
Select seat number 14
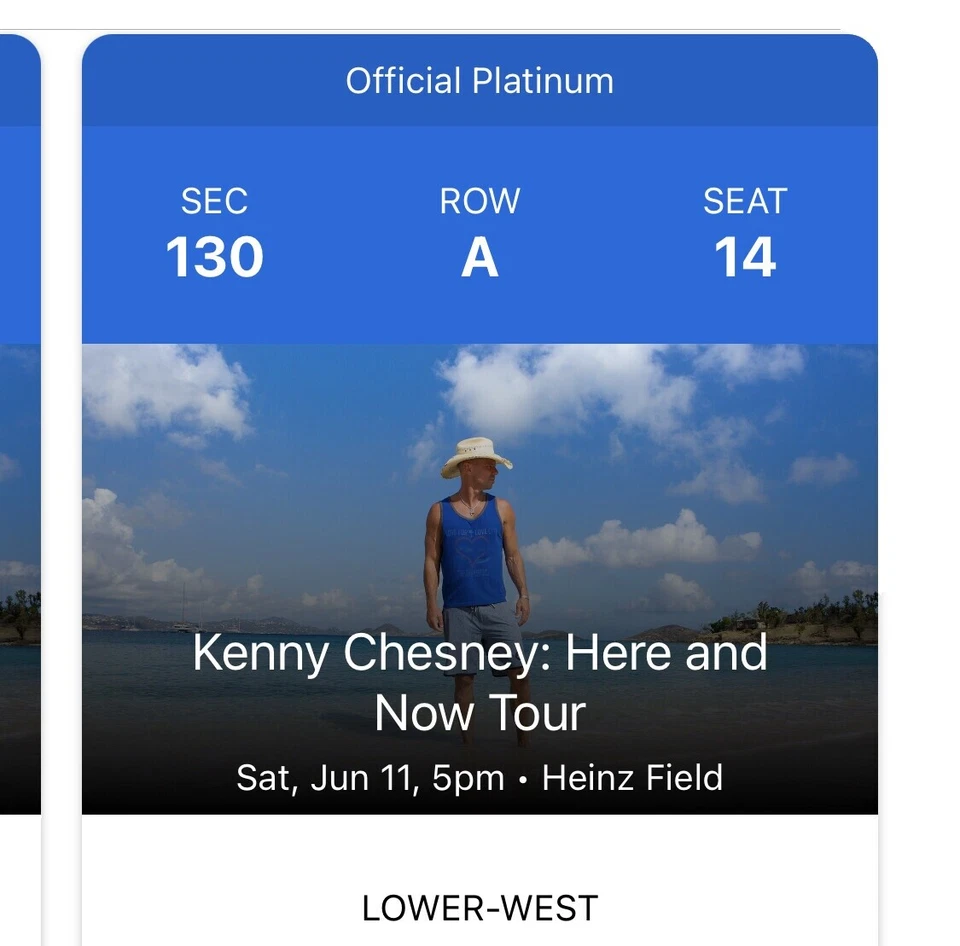745,258
